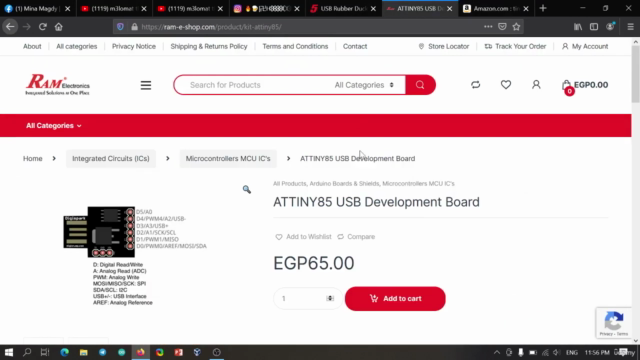
Task: Toggle the browser sidebar icon
Action: [x=594, y=27]
